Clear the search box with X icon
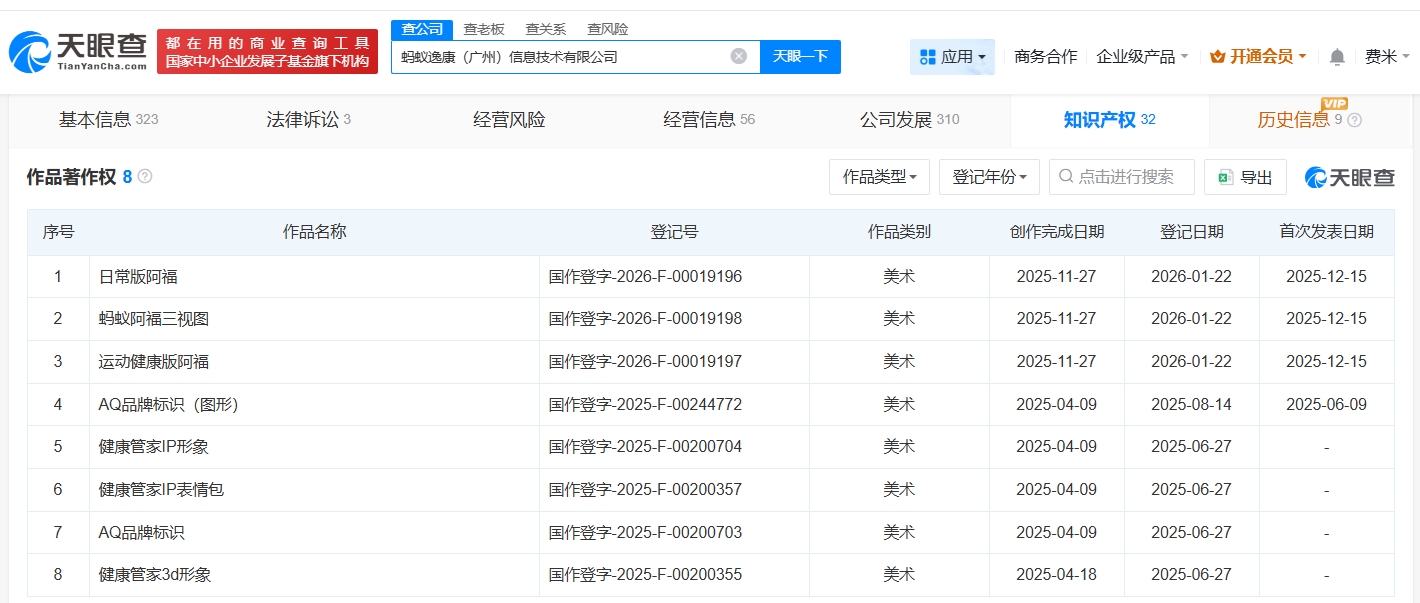Image resolution: width=1420 pixels, height=603 pixels. (x=739, y=56)
